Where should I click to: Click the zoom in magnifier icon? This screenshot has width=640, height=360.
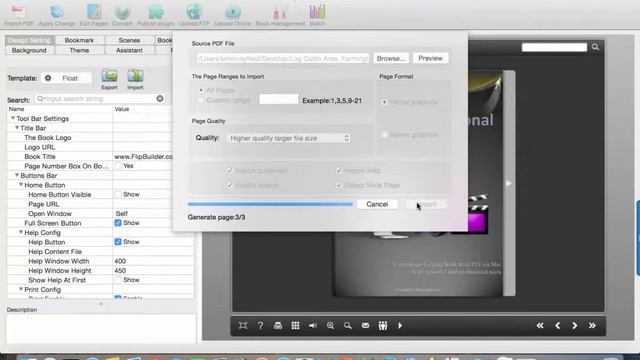click(330, 325)
